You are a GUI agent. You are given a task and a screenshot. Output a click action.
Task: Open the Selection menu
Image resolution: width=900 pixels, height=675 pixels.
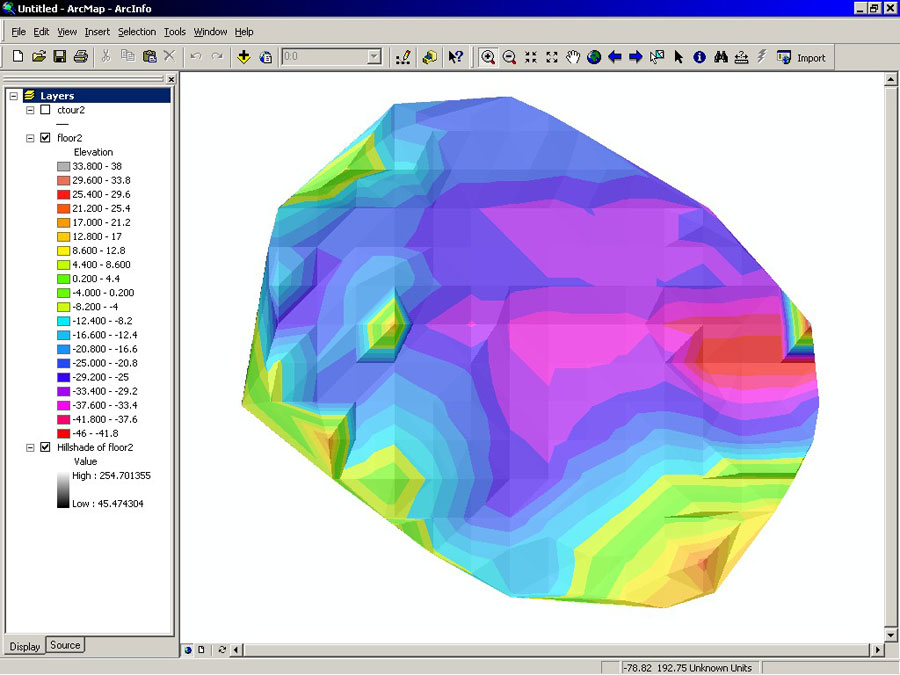click(x=137, y=32)
